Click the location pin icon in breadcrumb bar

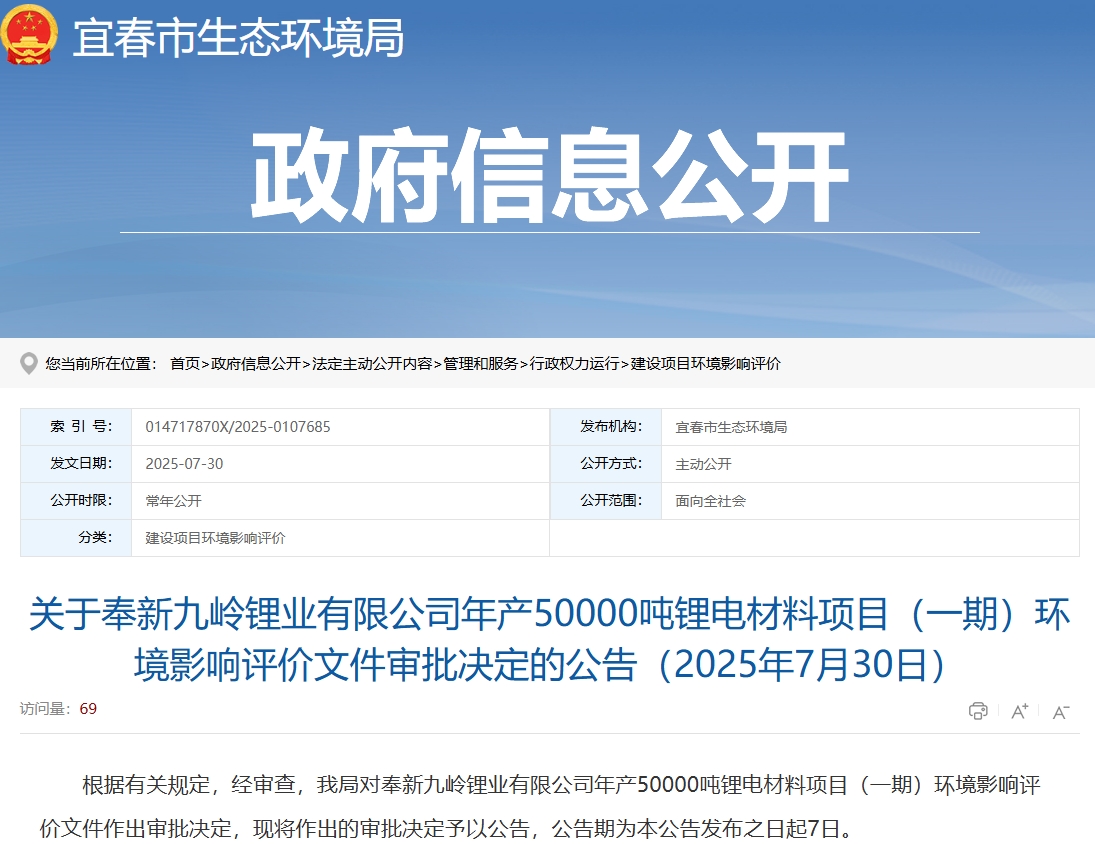(x=30, y=364)
